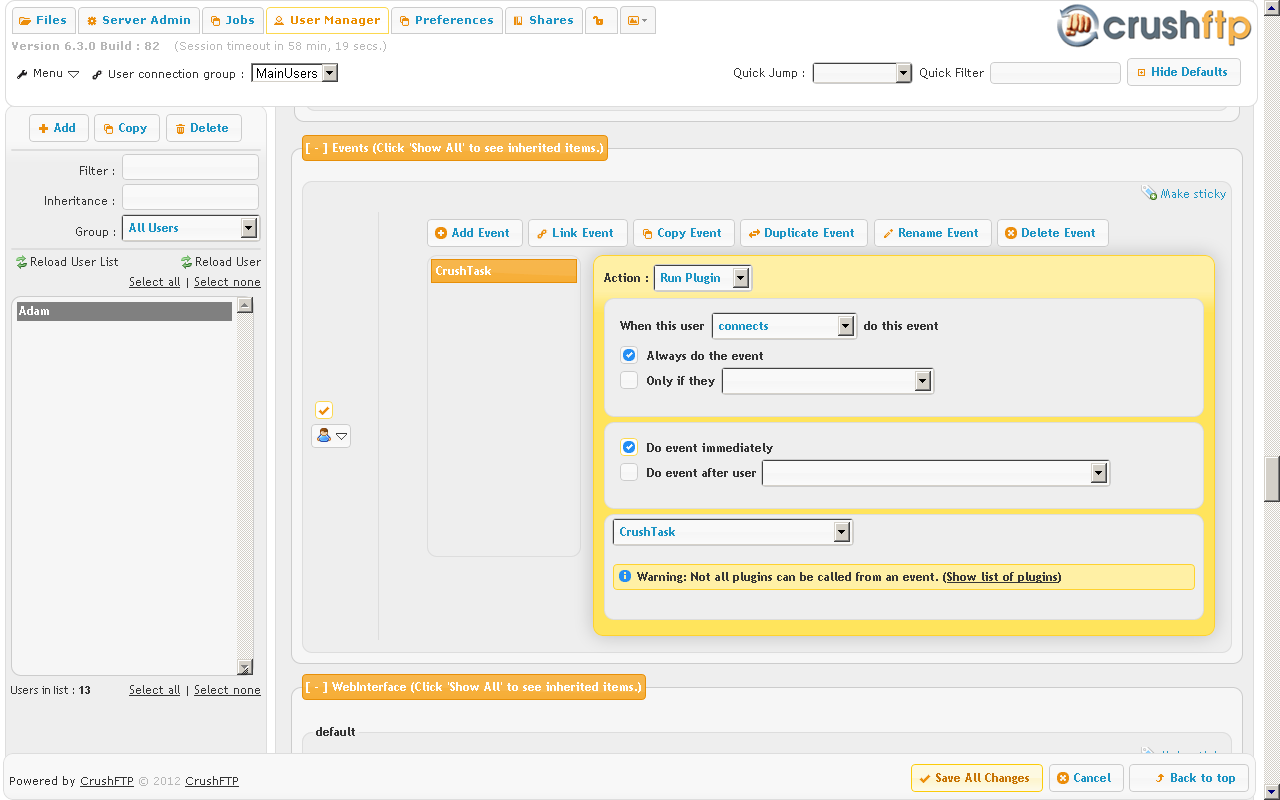The width and height of the screenshot is (1280, 800).
Task: Open the image dropdown button in the top tabs
Action: pos(637,20)
